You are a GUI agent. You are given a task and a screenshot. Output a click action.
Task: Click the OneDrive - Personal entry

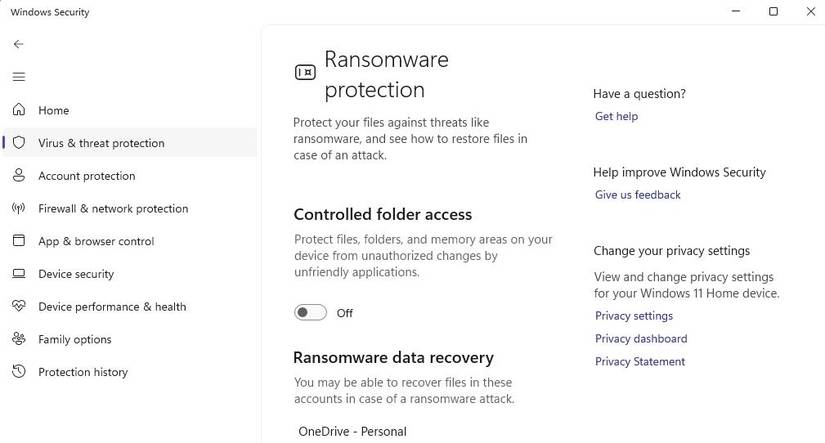(352, 432)
